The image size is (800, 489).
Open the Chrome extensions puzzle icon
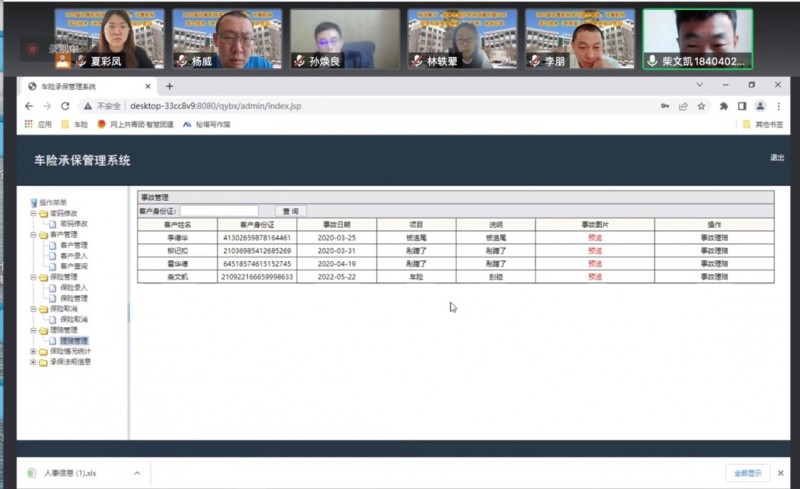point(723,106)
